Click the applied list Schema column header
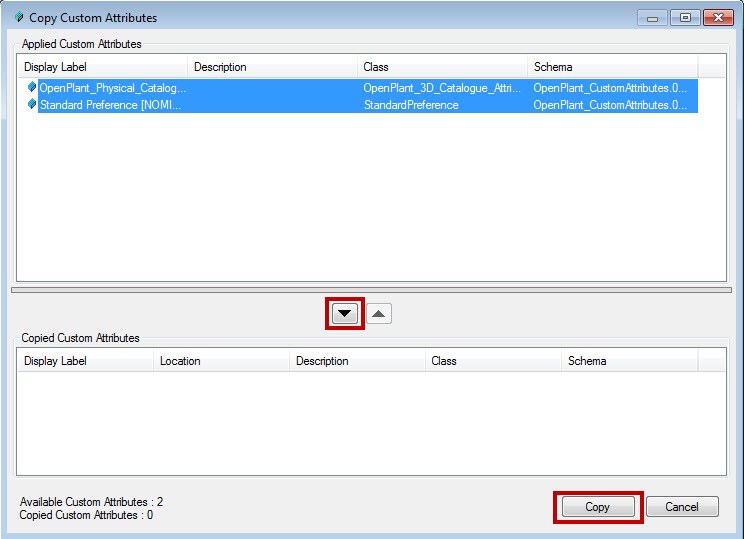744x539 pixels. pyautogui.click(x=612, y=67)
